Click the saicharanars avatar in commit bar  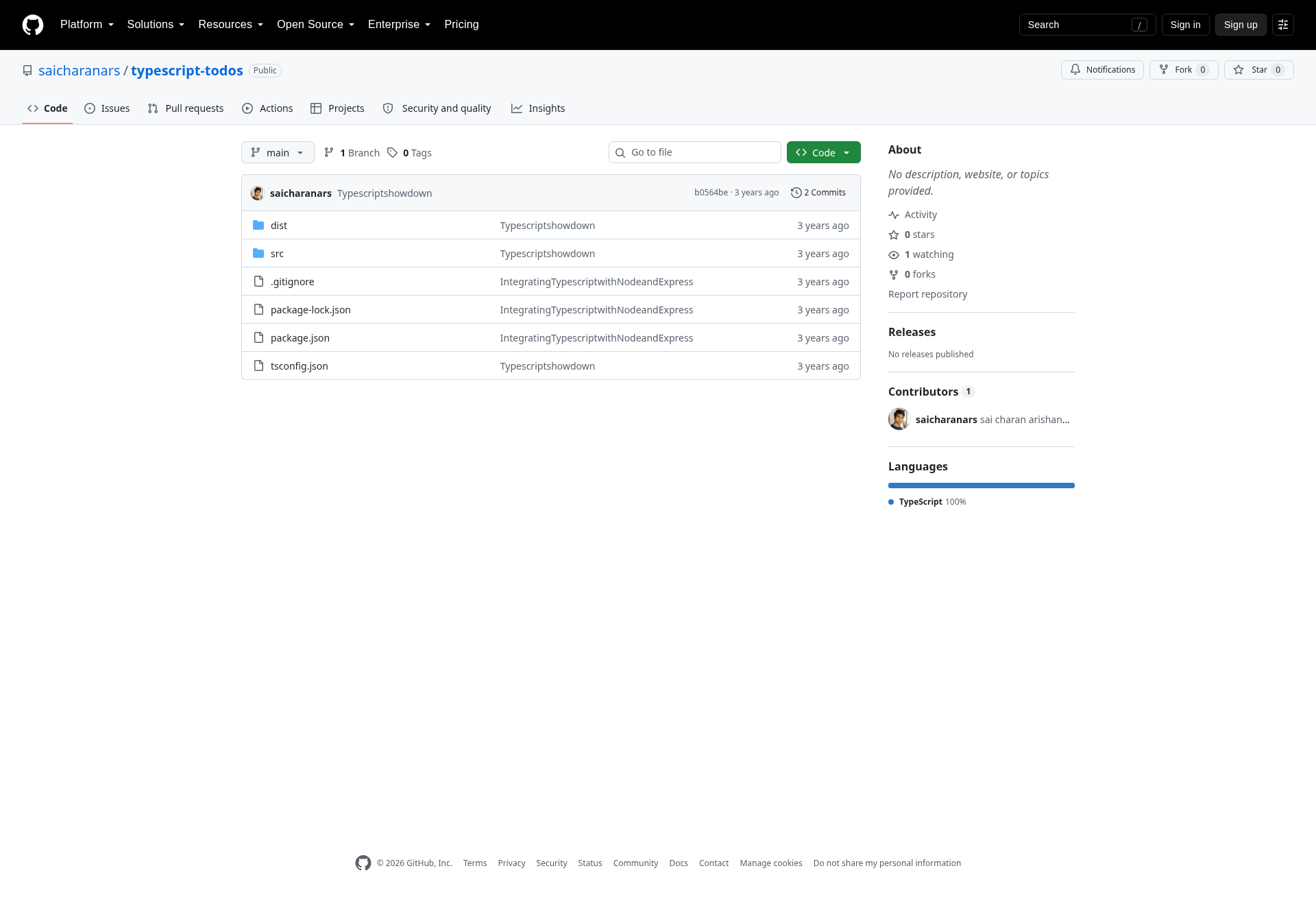point(258,193)
